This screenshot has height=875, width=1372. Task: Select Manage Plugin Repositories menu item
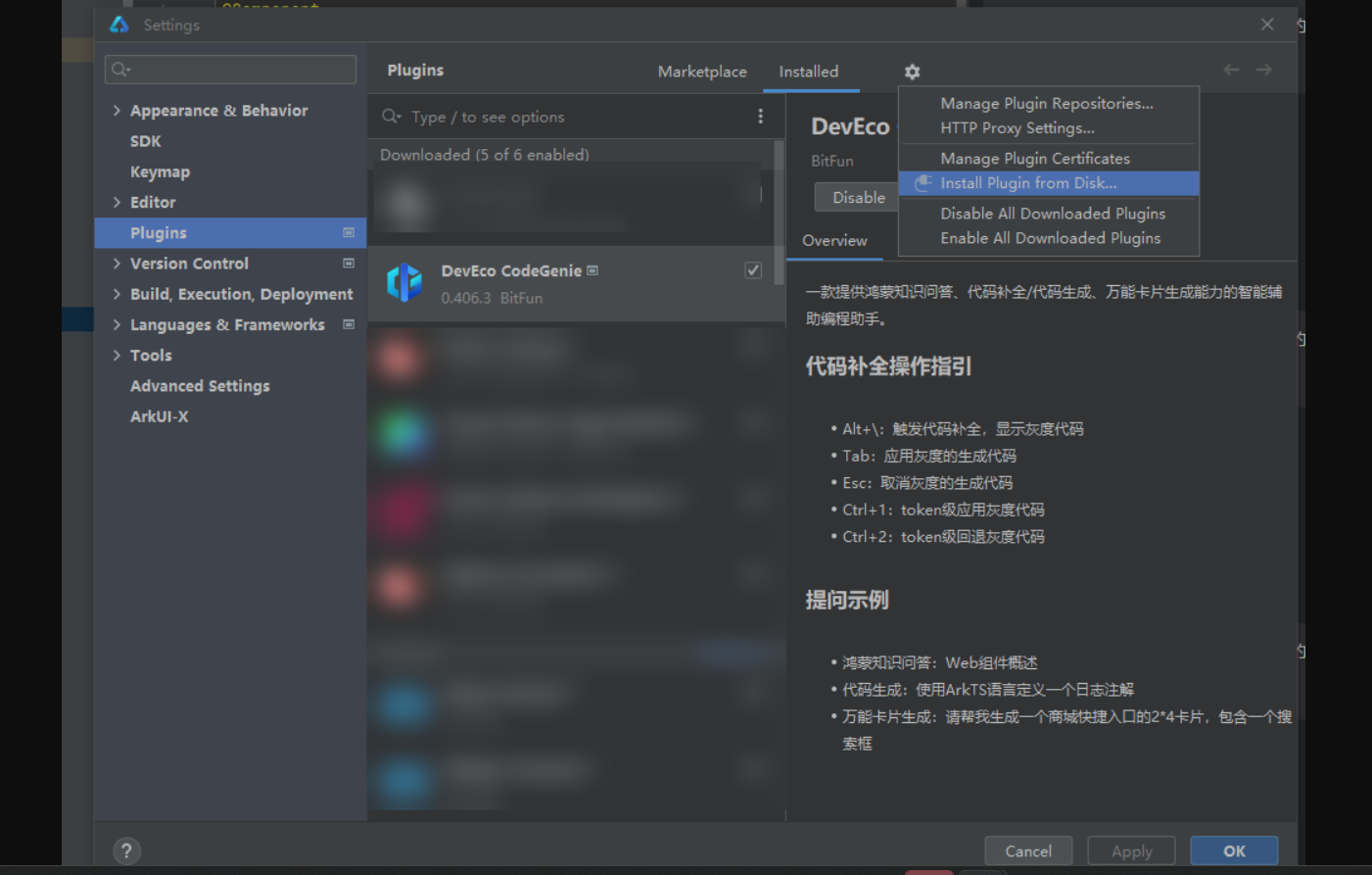(1049, 103)
